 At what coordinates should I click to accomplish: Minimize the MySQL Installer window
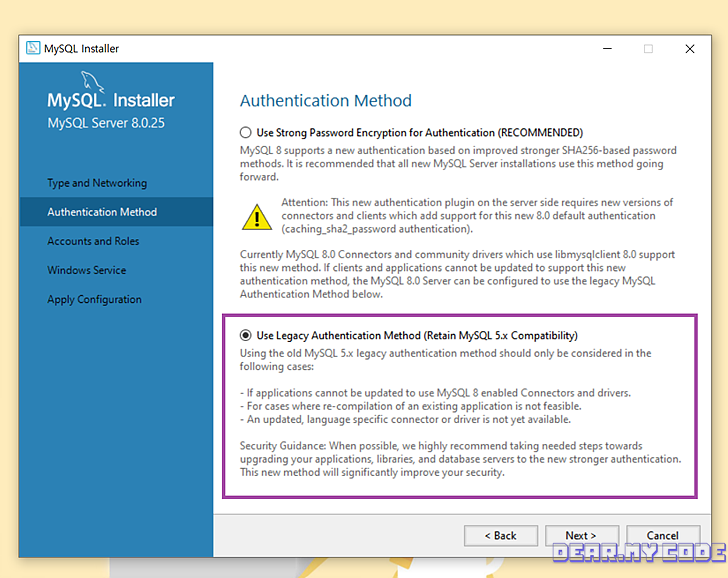point(607,48)
